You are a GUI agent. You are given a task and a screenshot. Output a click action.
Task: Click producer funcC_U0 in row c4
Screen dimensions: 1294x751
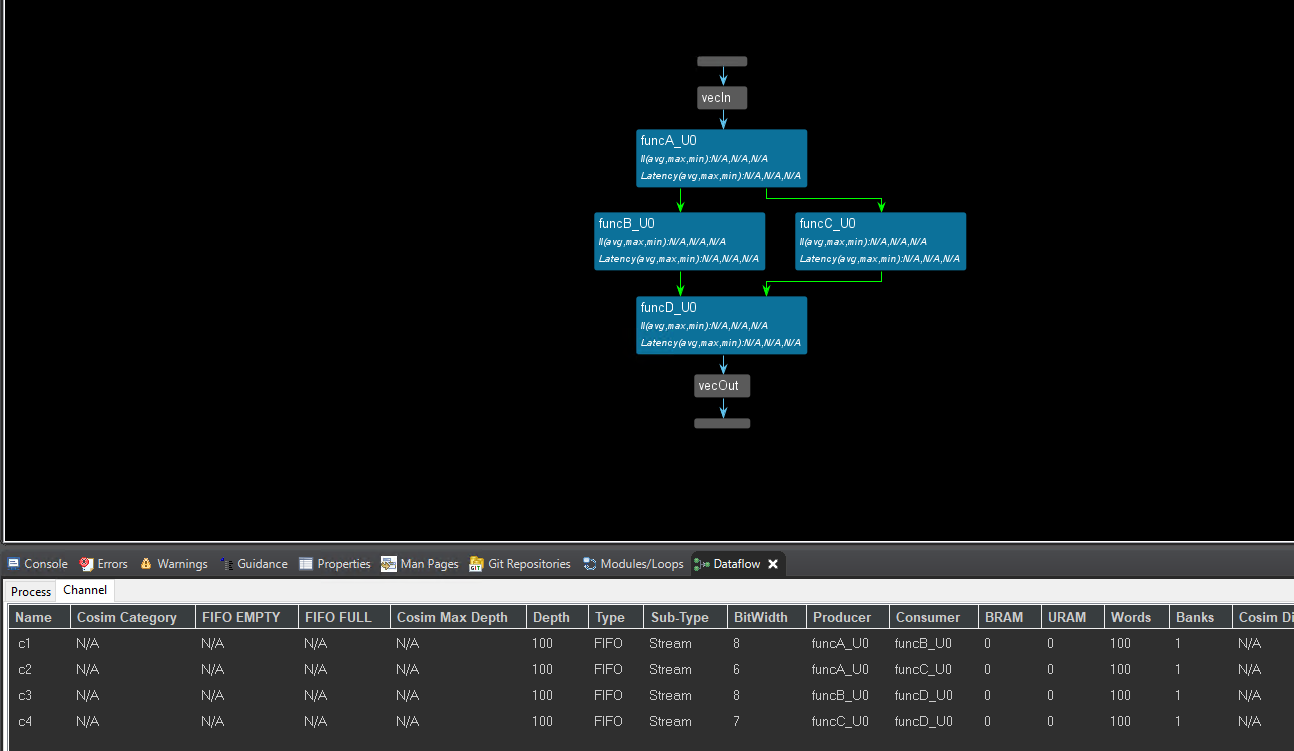click(840, 721)
